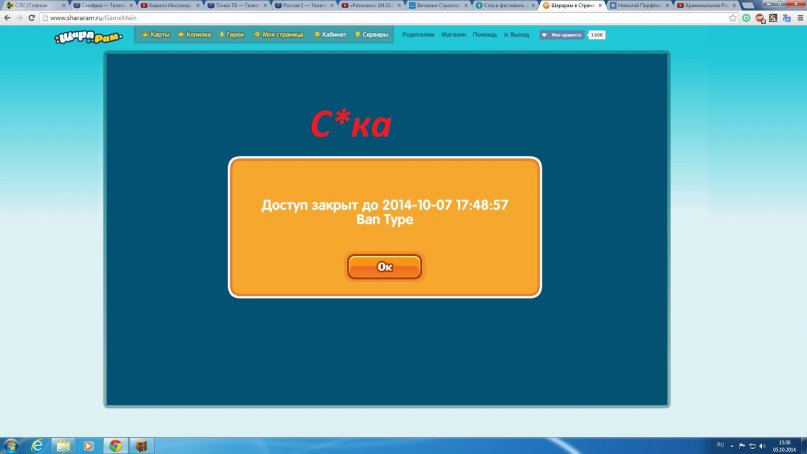Launch Internet Explorer from the taskbar
807x454 pixels.
(37, 445)
